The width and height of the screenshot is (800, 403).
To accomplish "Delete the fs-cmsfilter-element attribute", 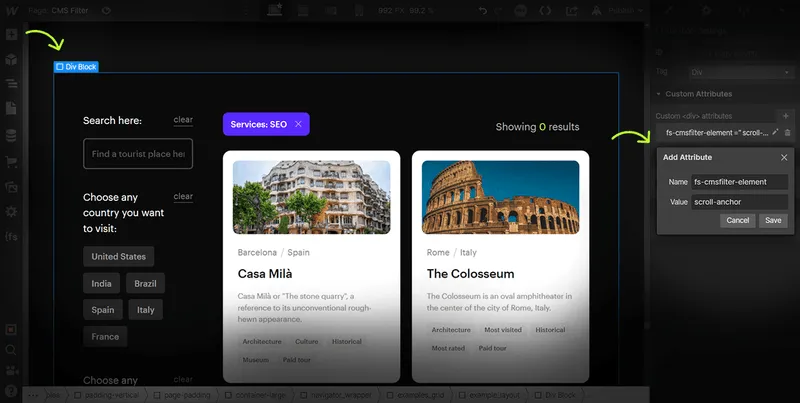I will point(787,133).
